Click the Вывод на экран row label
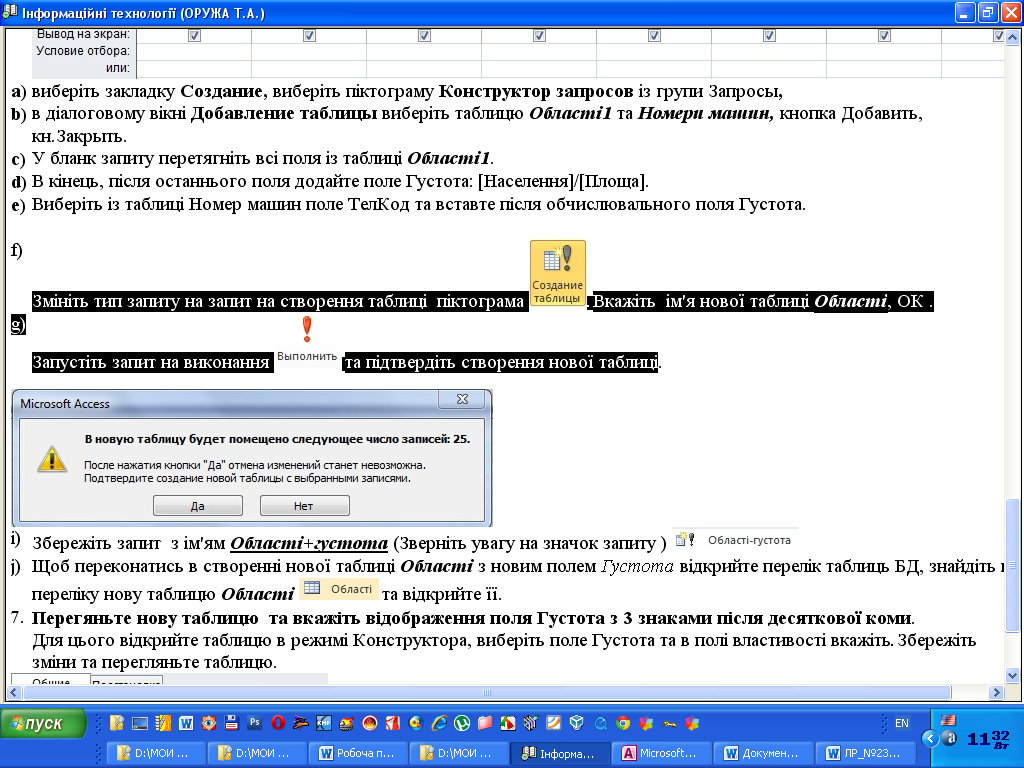 [83, 35]
